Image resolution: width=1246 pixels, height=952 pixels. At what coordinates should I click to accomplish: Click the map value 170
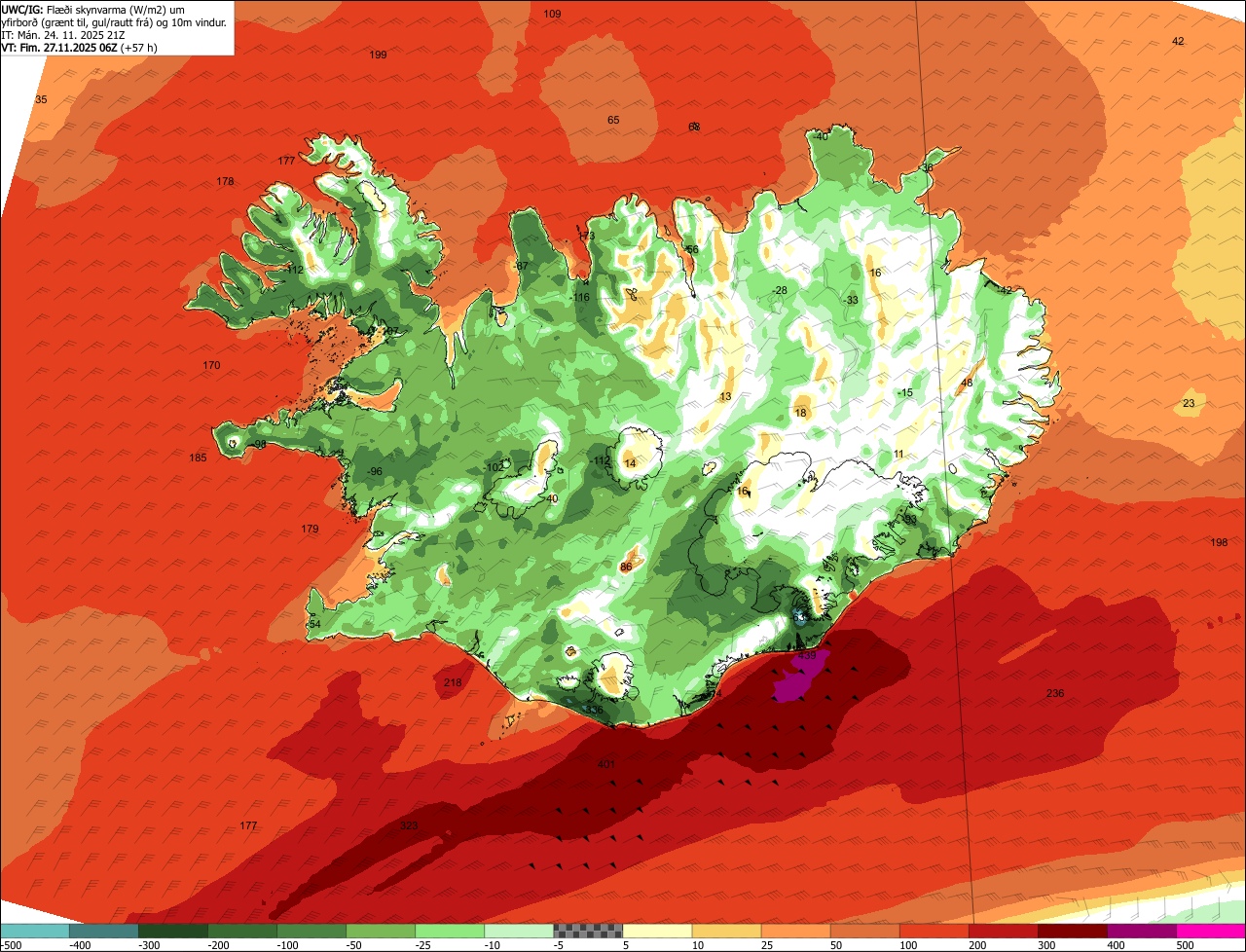[x=211, y=365]
